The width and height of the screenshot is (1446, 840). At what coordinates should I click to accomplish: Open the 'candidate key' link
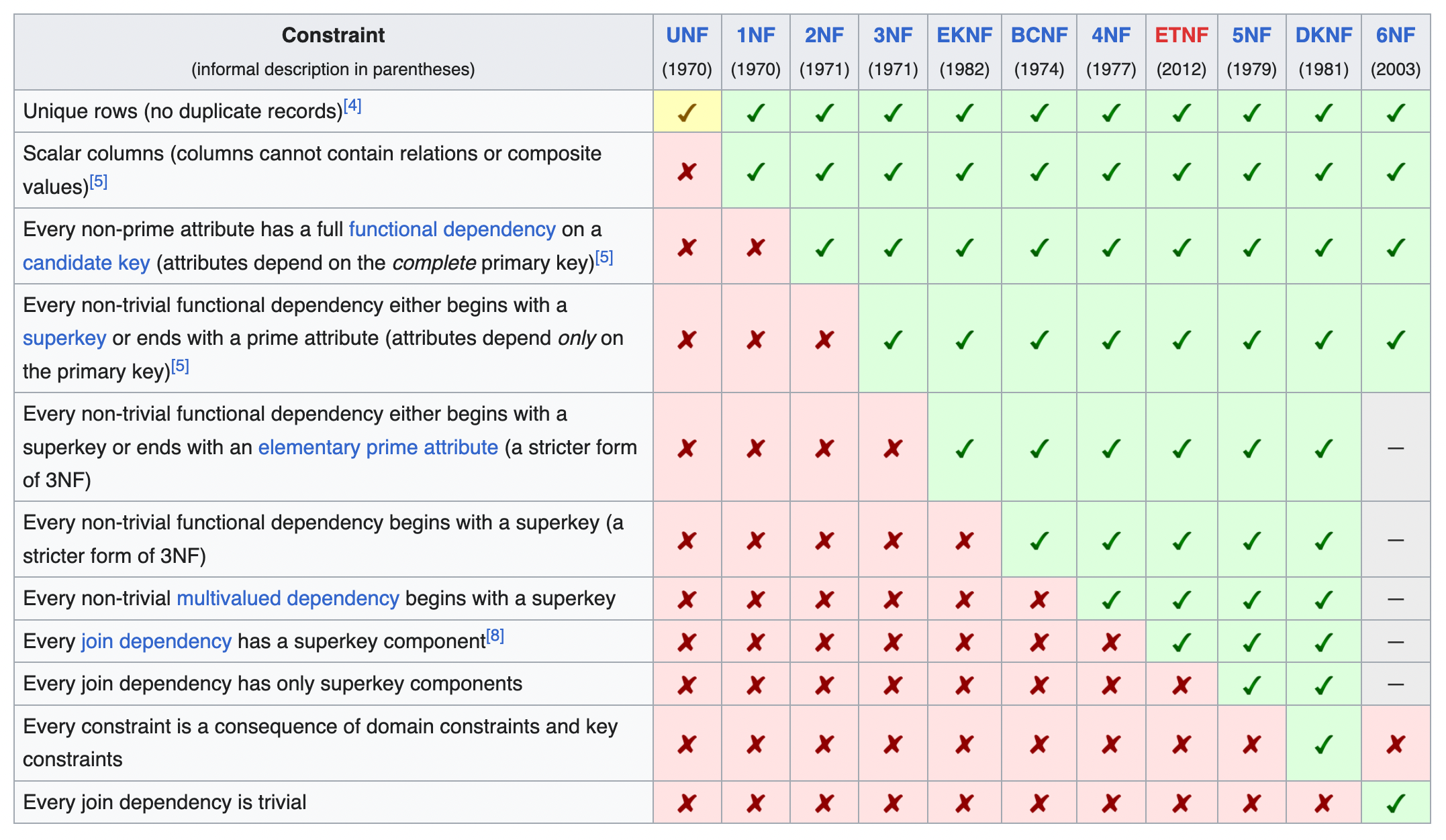[x=86, y=263]
